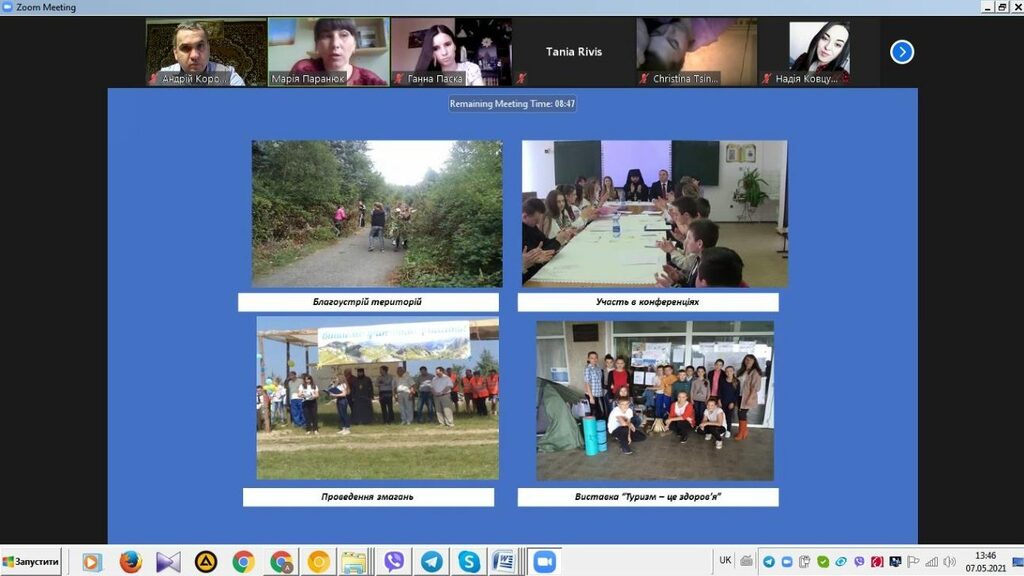Open Skype from the taskbar
This screenshot has height=576, width=1024.
pos(468,562)
